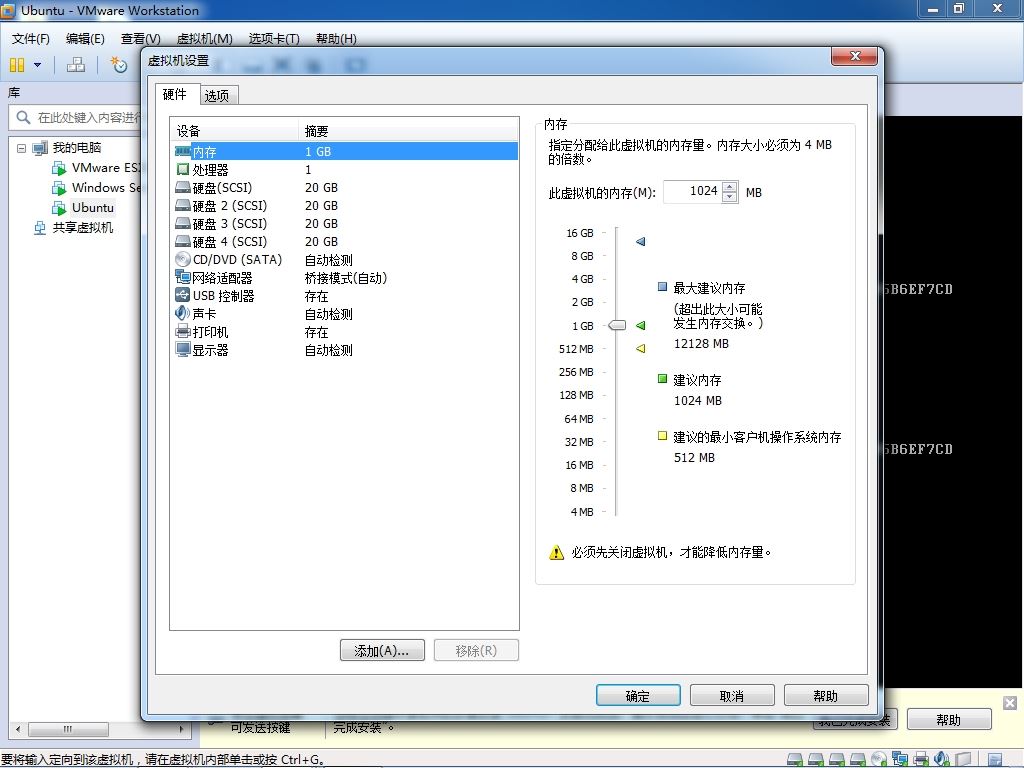Select the 我的电脑 computer icon in library
Screen dimensions: 1024x768
[40, 148]
